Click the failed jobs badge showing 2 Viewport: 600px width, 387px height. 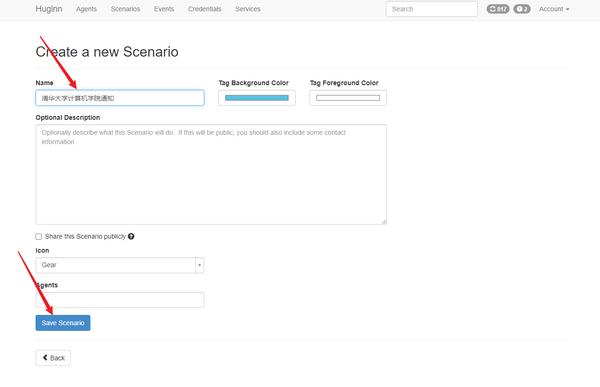pos(522,9)
